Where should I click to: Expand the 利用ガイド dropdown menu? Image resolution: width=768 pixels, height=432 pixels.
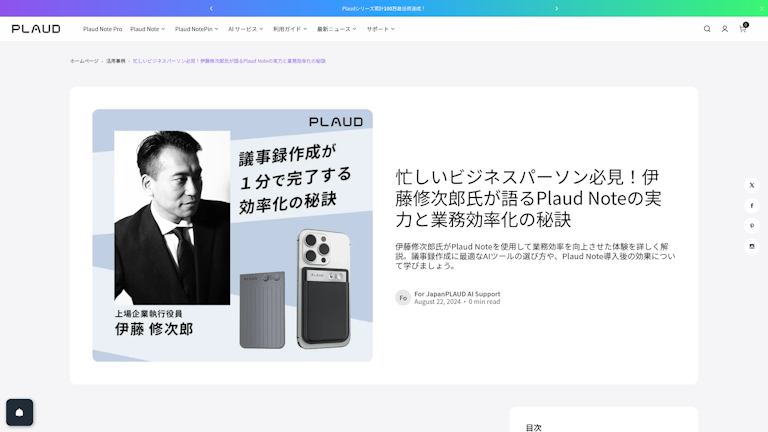coord(290,29)
